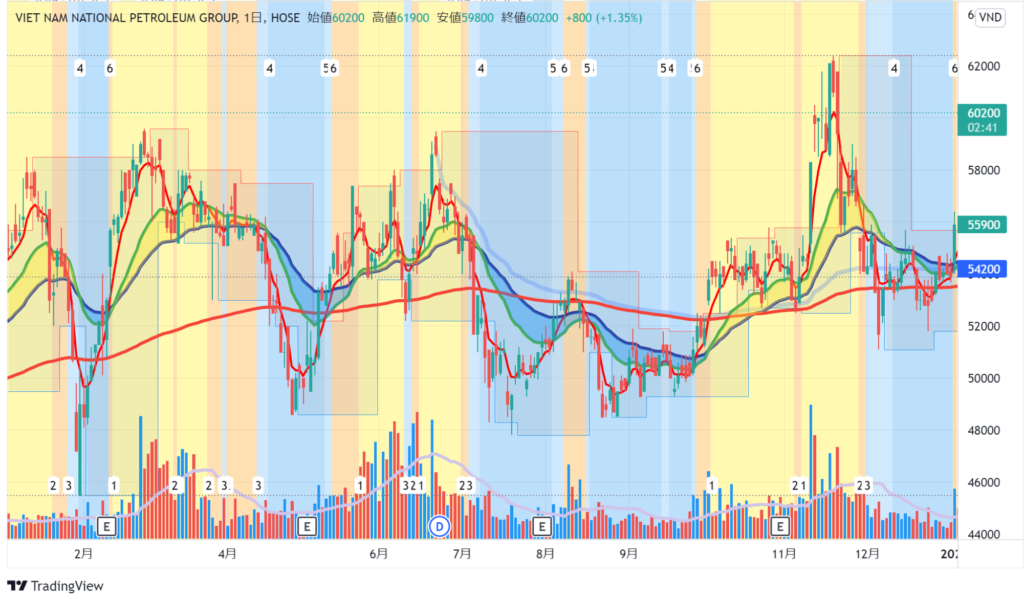Click the 9月 date axis label
The width and height of the screenshot is (1024, 599).
pos(628,554)
